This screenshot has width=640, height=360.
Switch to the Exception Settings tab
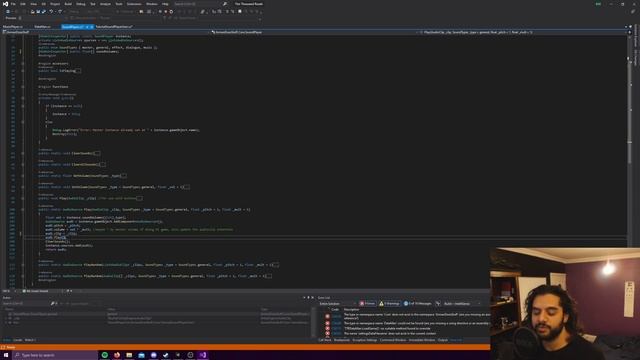pyautogui.click(x=365, y=340)
